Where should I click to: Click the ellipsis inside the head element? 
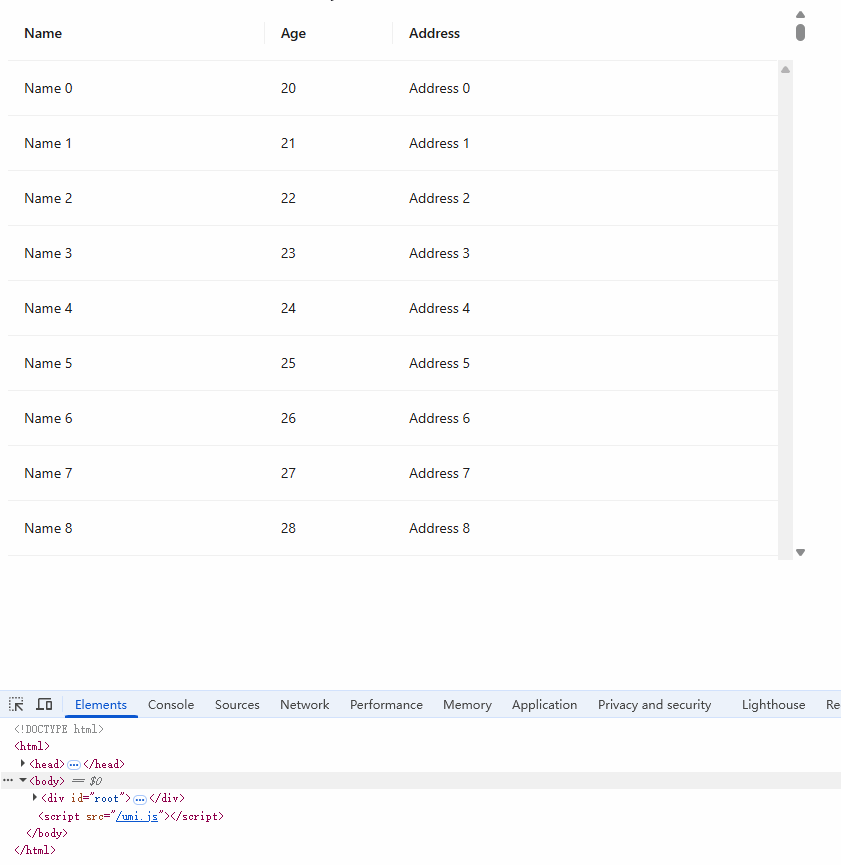pos(74,763)
